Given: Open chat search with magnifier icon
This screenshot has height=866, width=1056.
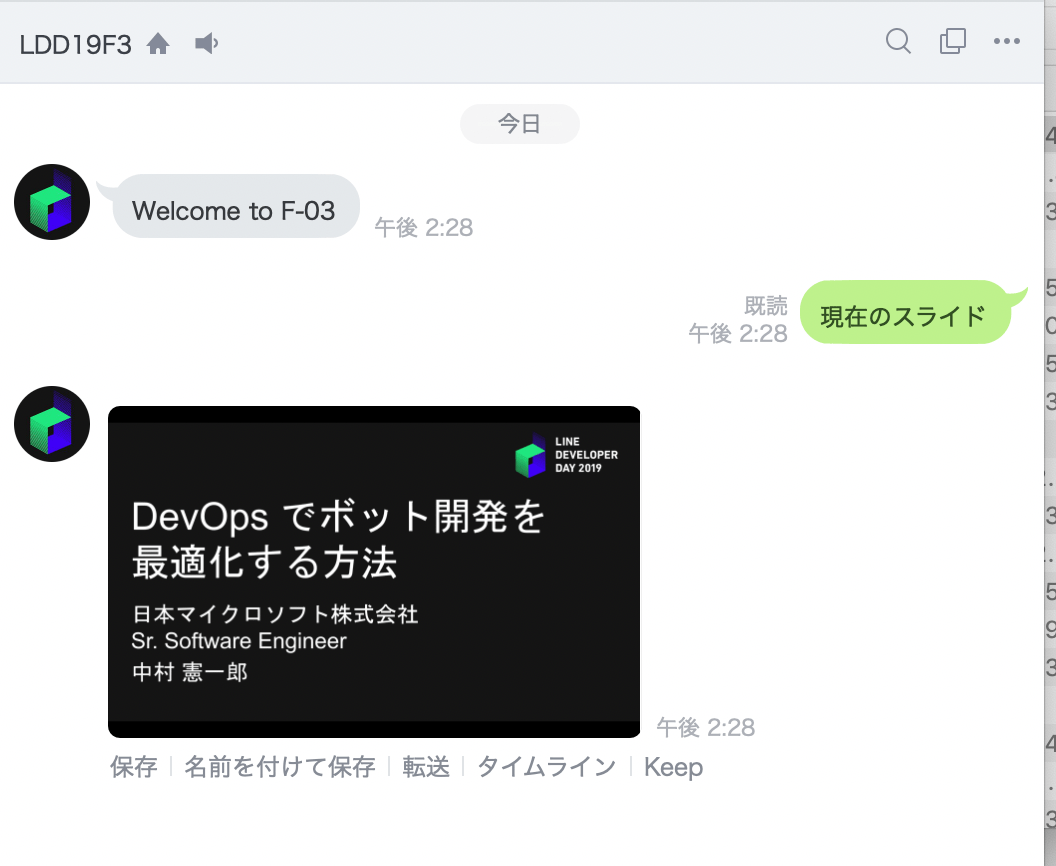Looking at the screenshot, I should [898, 41].
